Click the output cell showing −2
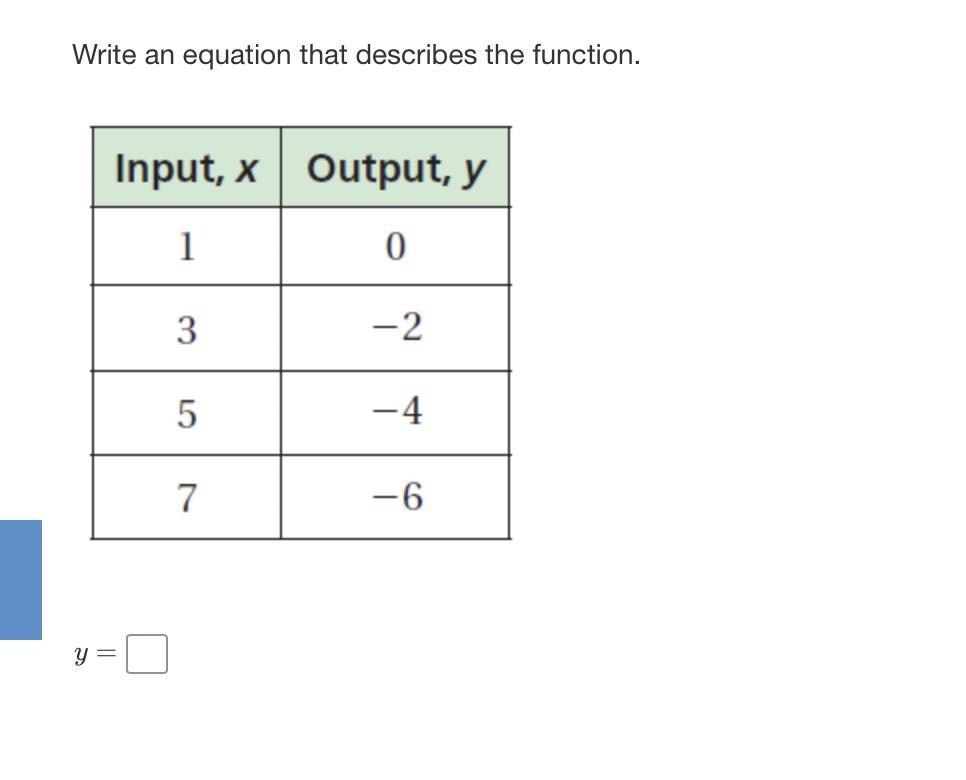 coord(396,327)
